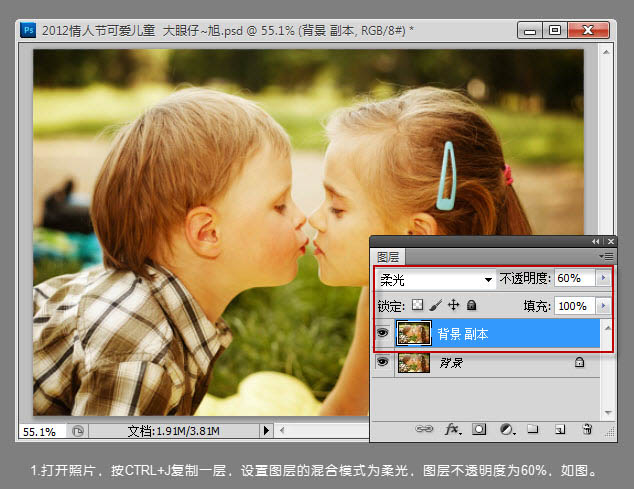
Task: Toggle lock position for the layer
Action: pos(453,305)
